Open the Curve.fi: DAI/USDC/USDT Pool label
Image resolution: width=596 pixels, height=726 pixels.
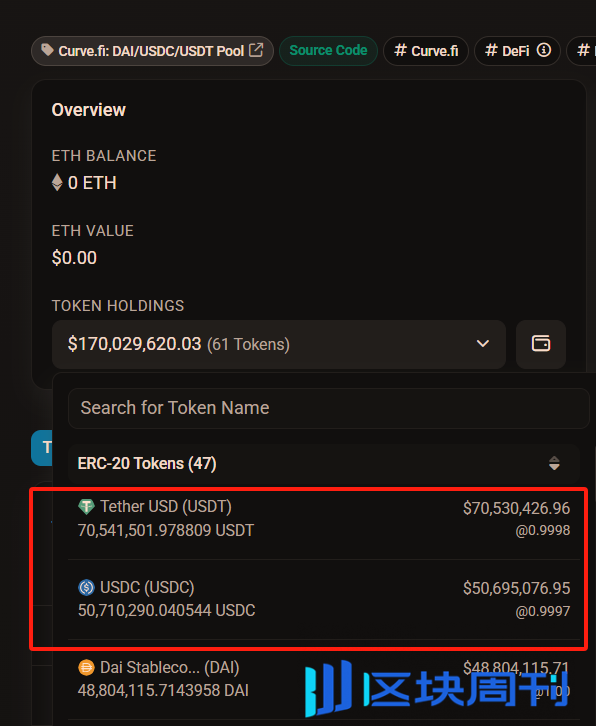tap(152, 50)
